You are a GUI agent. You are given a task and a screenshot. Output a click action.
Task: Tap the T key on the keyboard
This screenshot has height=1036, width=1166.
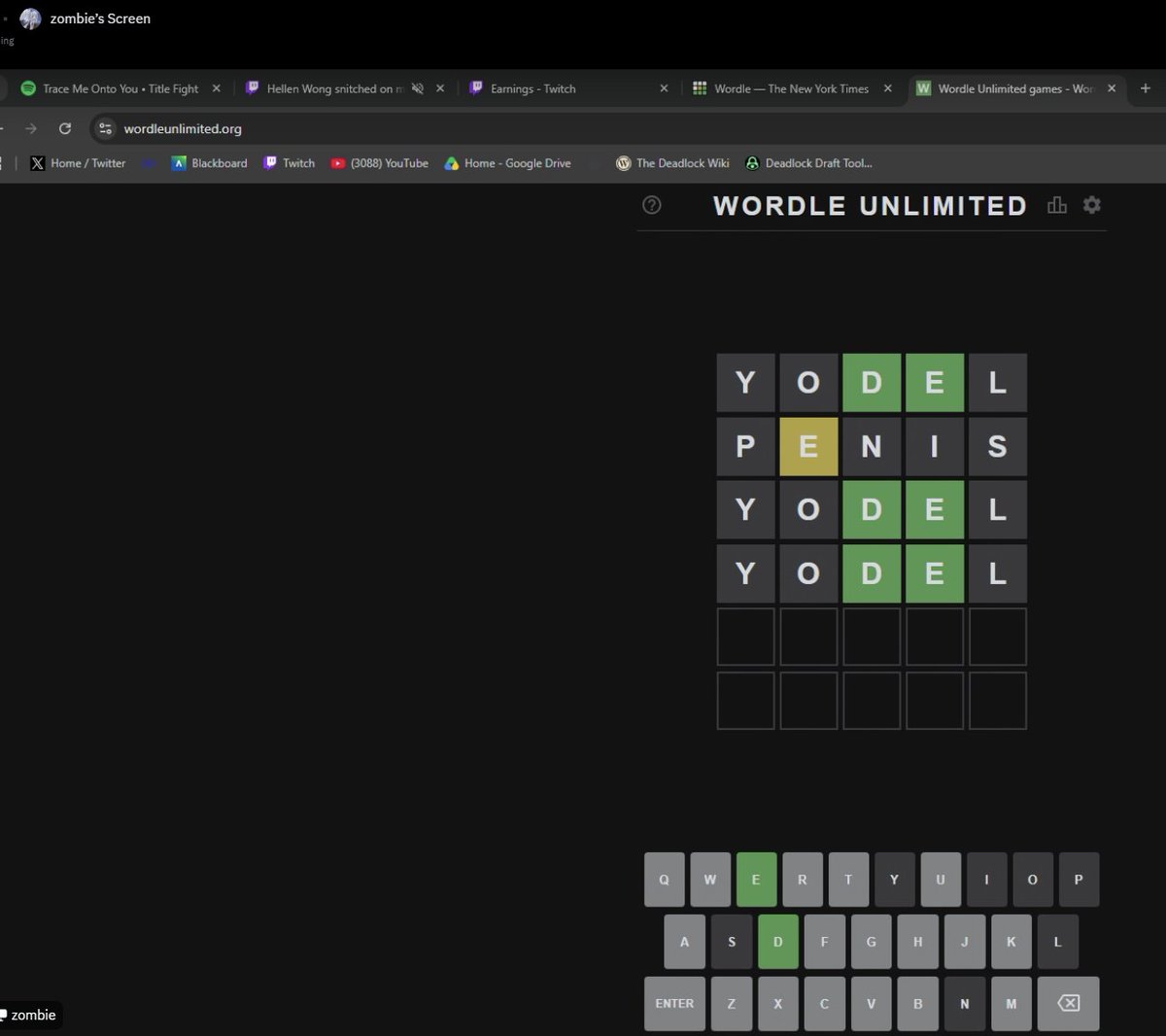point(848,880)
